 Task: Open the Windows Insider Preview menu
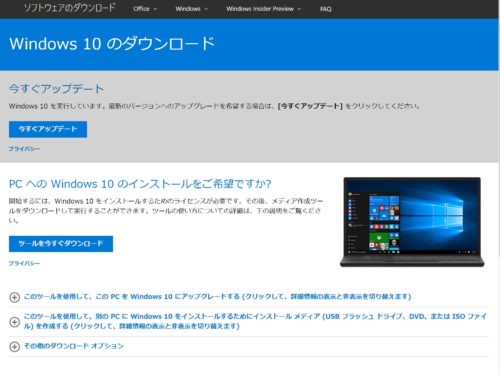click(263, 9)
